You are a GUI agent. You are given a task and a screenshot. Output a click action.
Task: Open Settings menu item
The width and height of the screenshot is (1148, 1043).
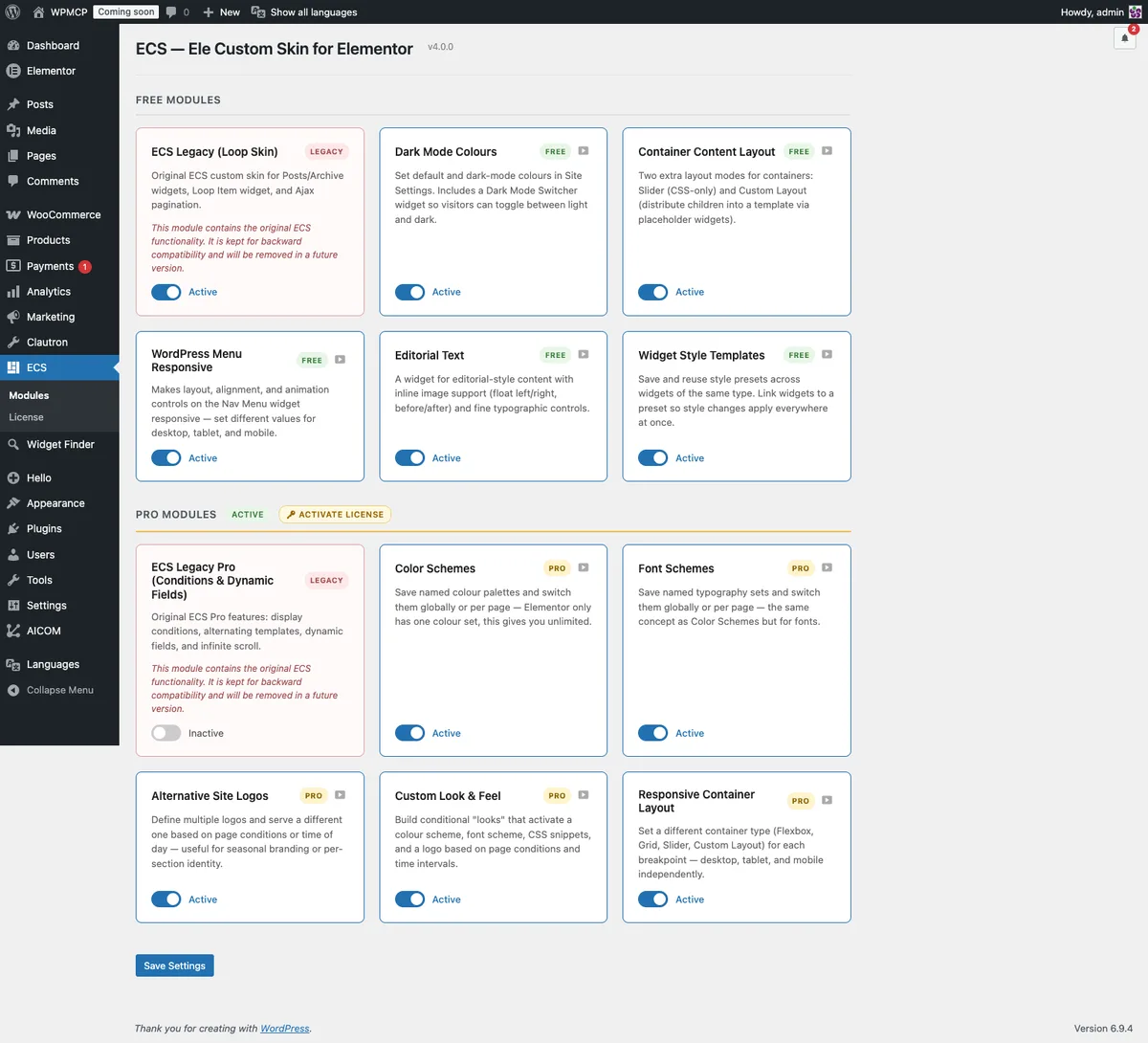(x=59, y=605)
